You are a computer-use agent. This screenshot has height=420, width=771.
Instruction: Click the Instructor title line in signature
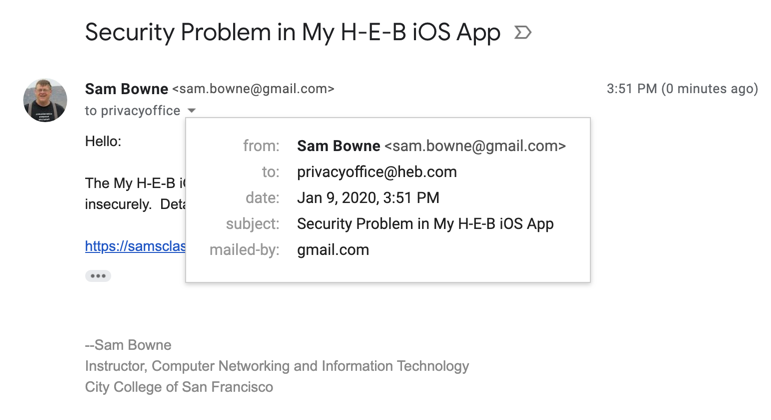pos(277,366)
